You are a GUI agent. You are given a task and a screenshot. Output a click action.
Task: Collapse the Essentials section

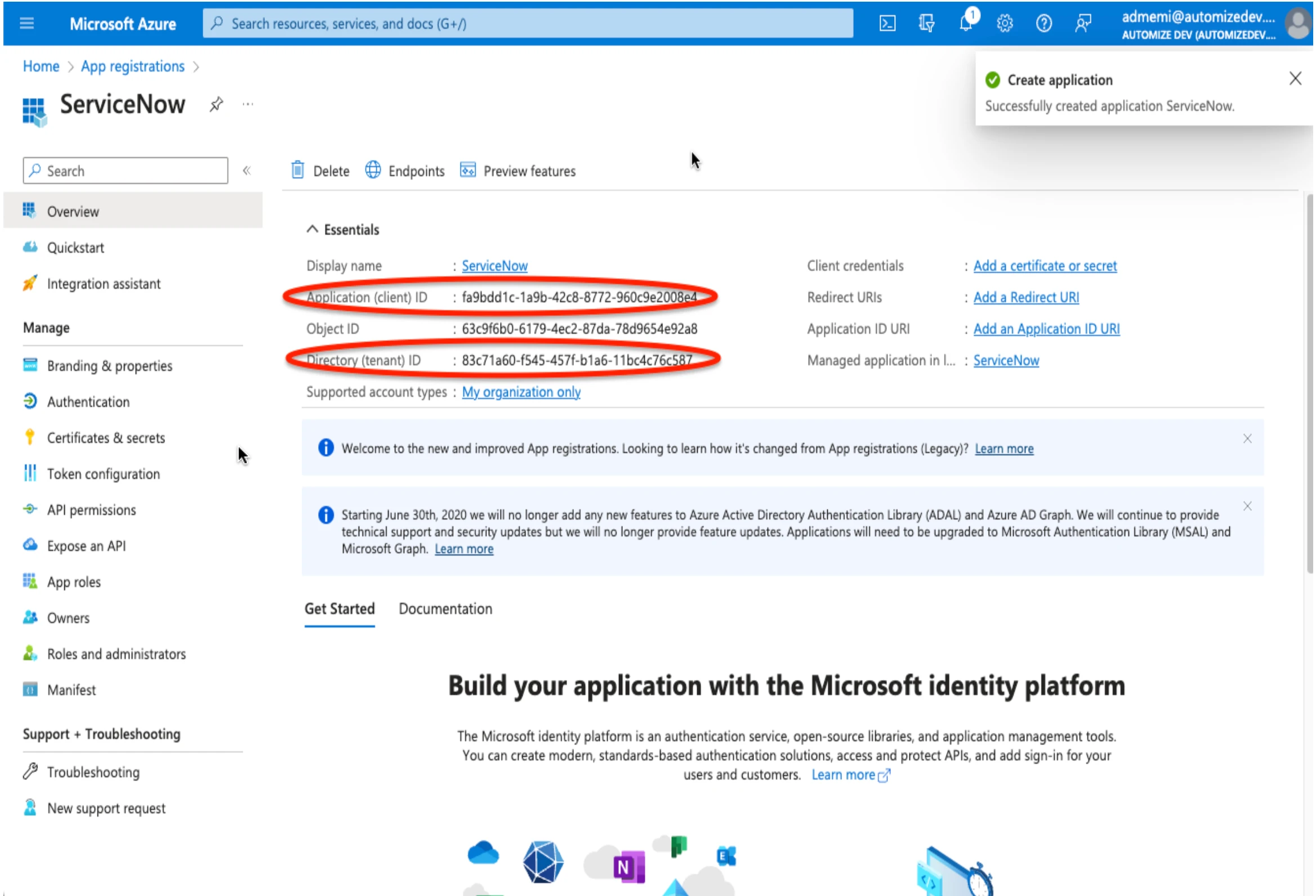coord(312,229)
